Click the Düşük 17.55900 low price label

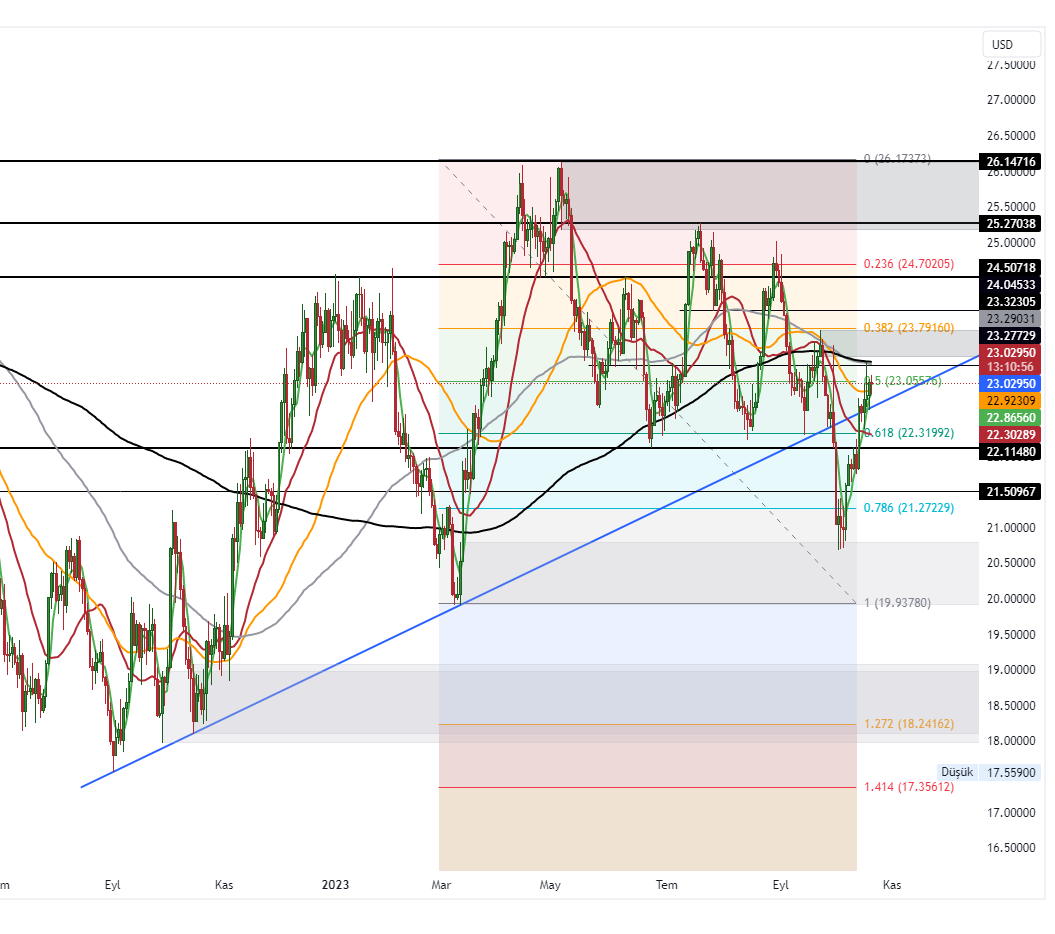[988, 772]
